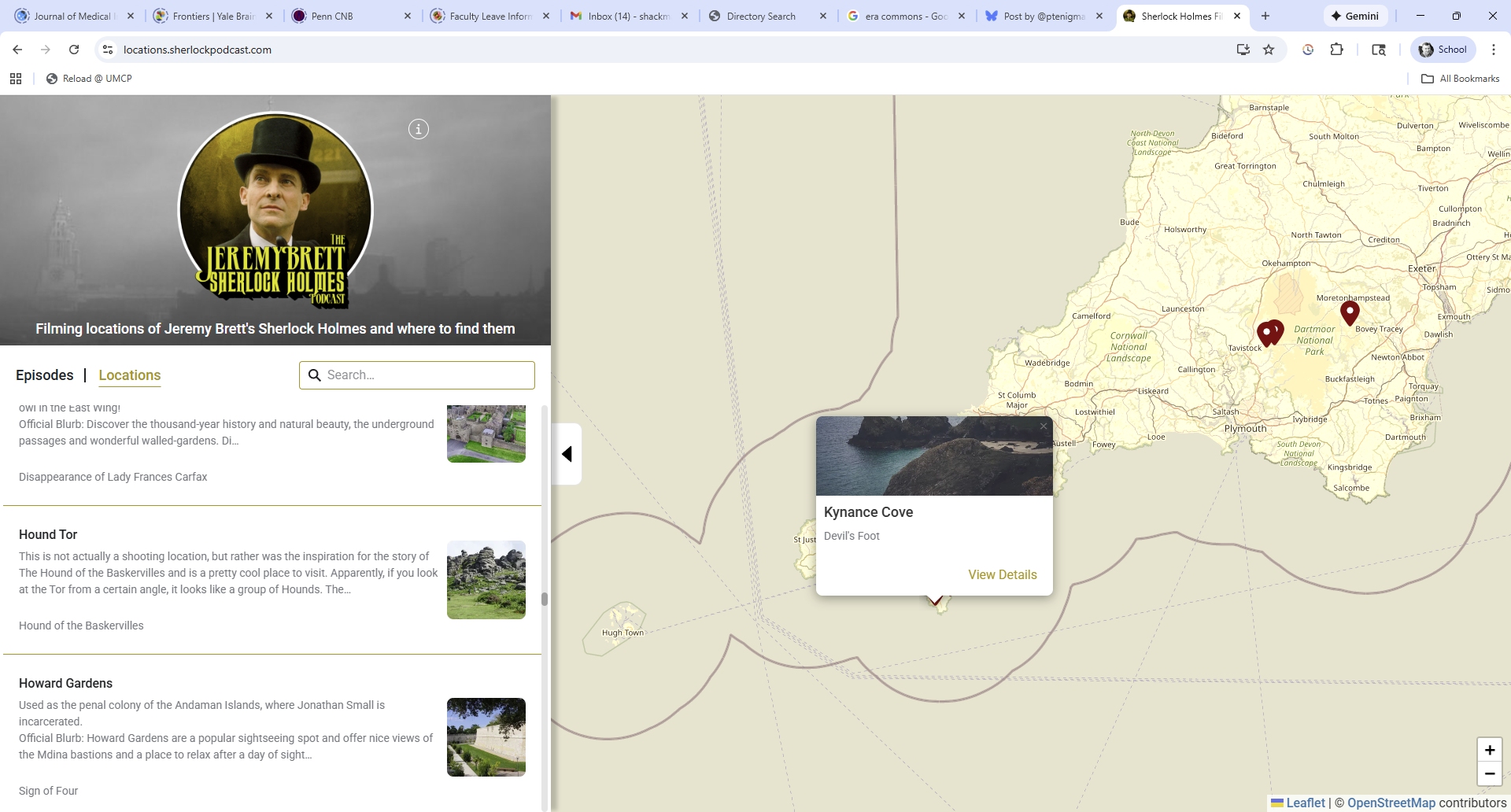Open the browser Extensions menu

(x=1336, y=50)
